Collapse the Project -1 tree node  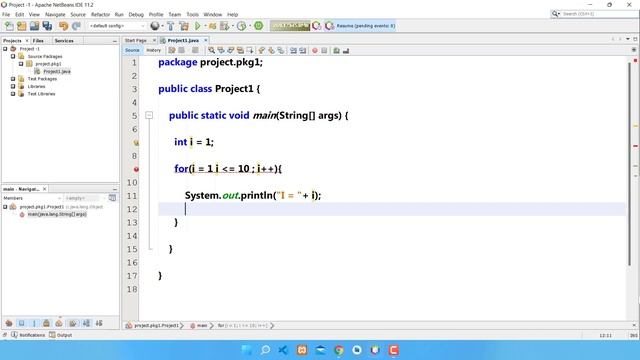coord(5,49)
